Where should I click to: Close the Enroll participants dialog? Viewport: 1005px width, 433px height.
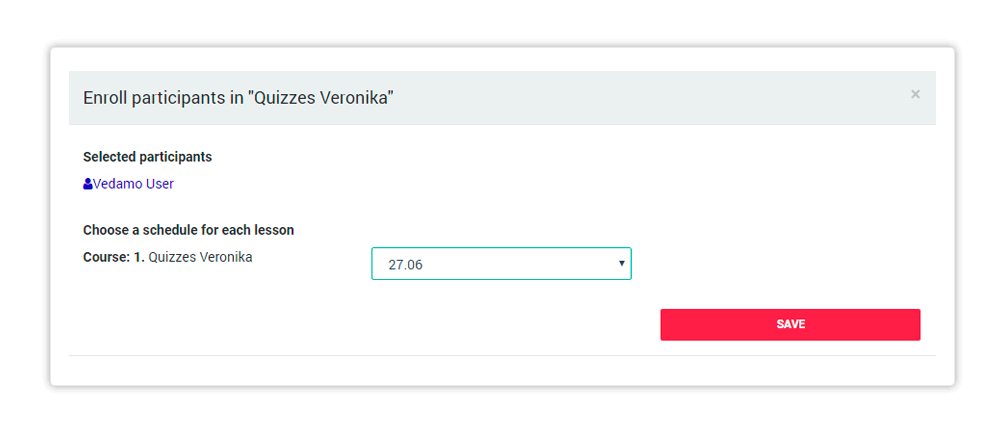915,94
